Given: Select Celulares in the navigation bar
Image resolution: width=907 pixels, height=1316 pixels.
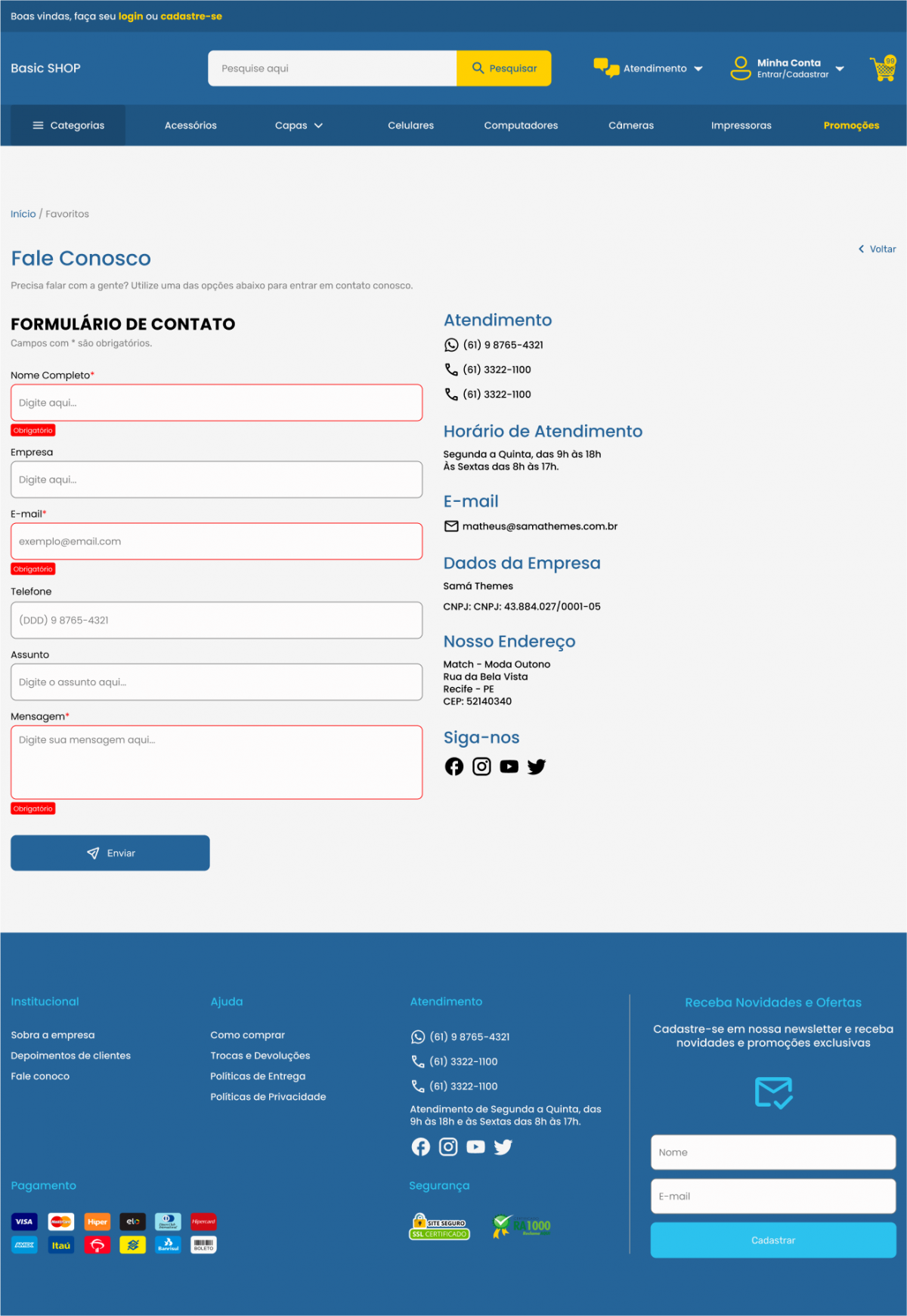Looking at the screenshot, I should [410, 125].
